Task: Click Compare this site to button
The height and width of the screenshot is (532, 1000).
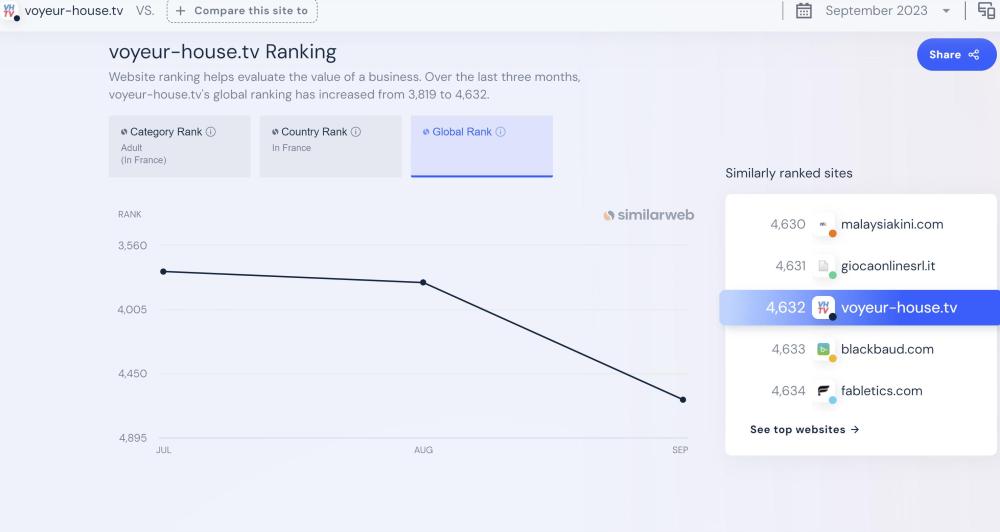Action: [241, 11]
